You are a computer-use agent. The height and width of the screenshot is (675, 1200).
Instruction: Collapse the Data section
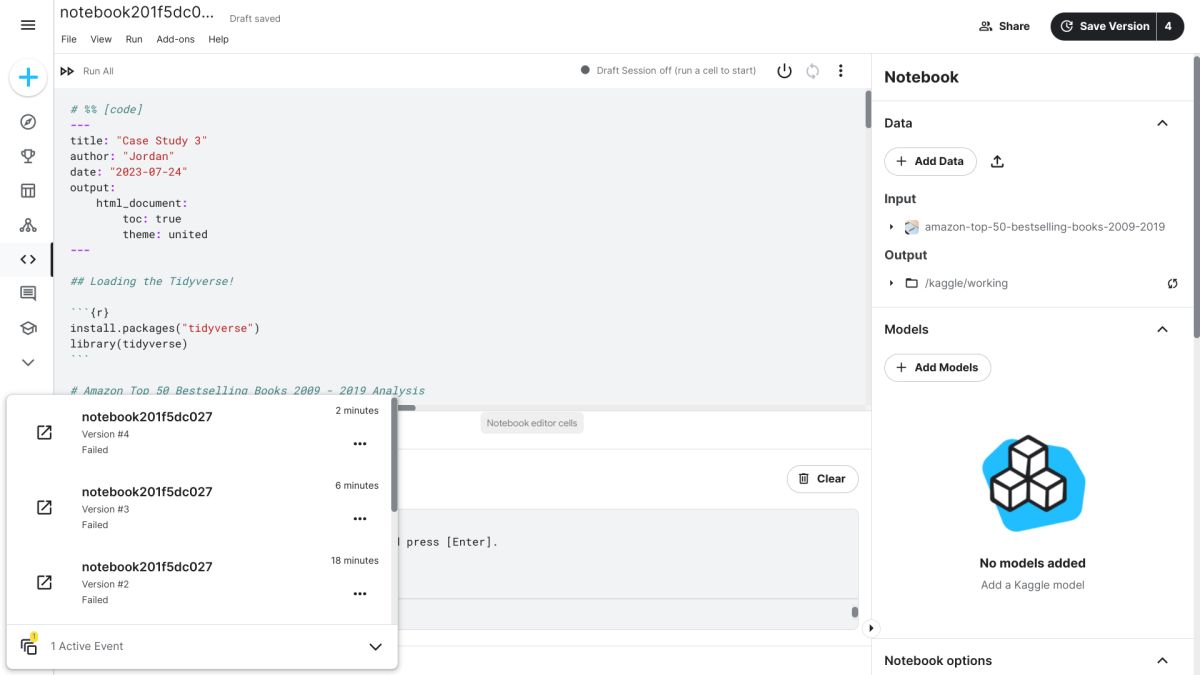click(x=1162, y=123)
